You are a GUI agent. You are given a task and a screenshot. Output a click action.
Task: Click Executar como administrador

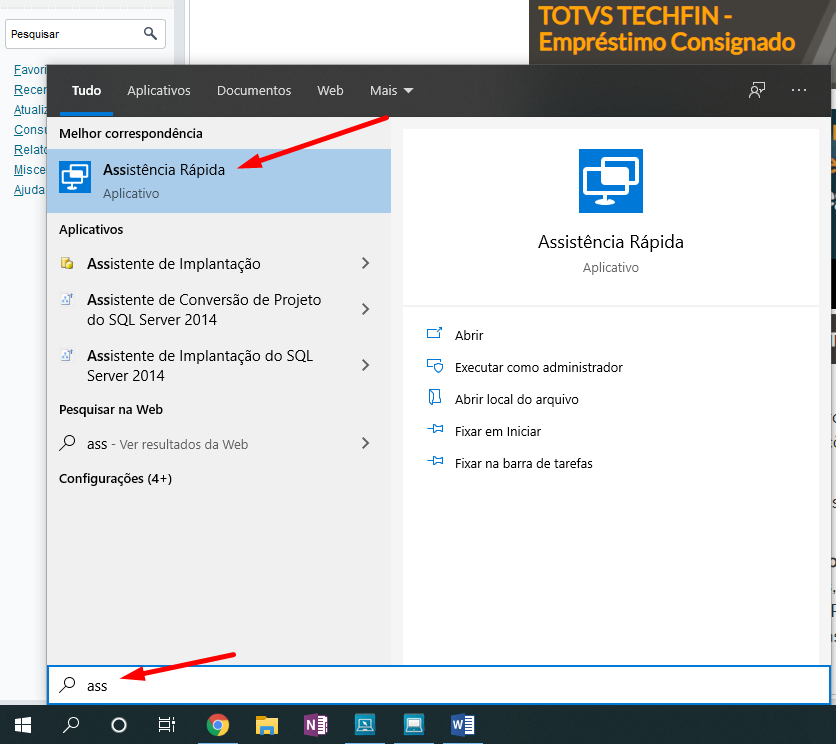(x=538, y=367)
